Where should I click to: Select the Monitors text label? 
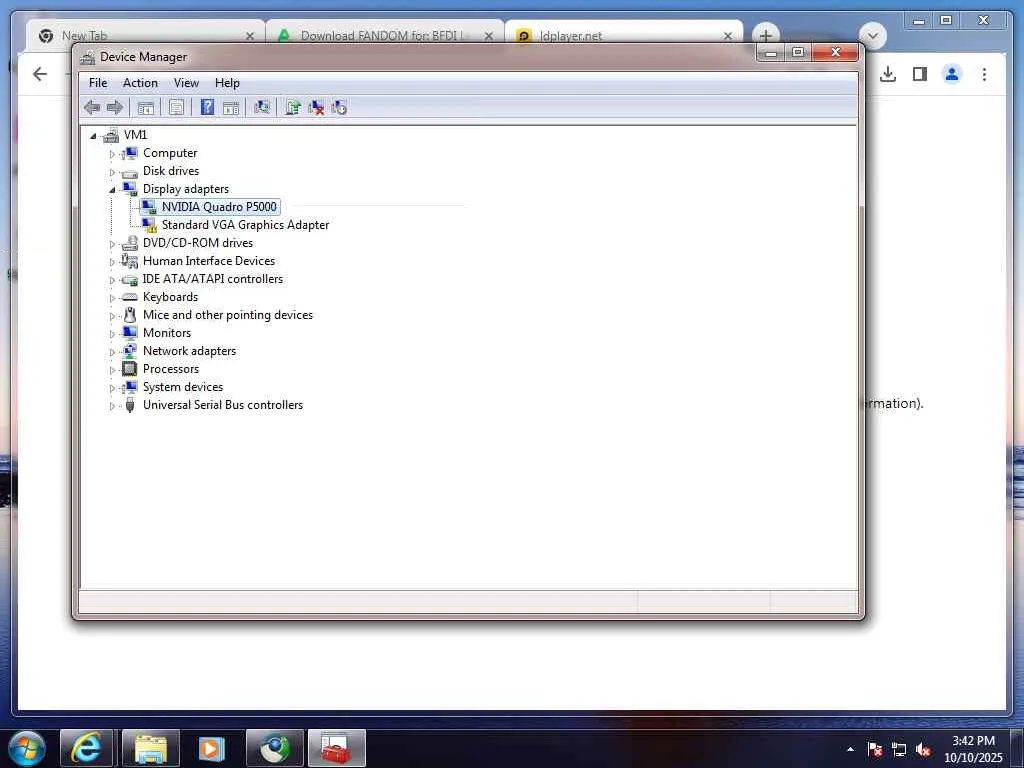click(167, 333)
